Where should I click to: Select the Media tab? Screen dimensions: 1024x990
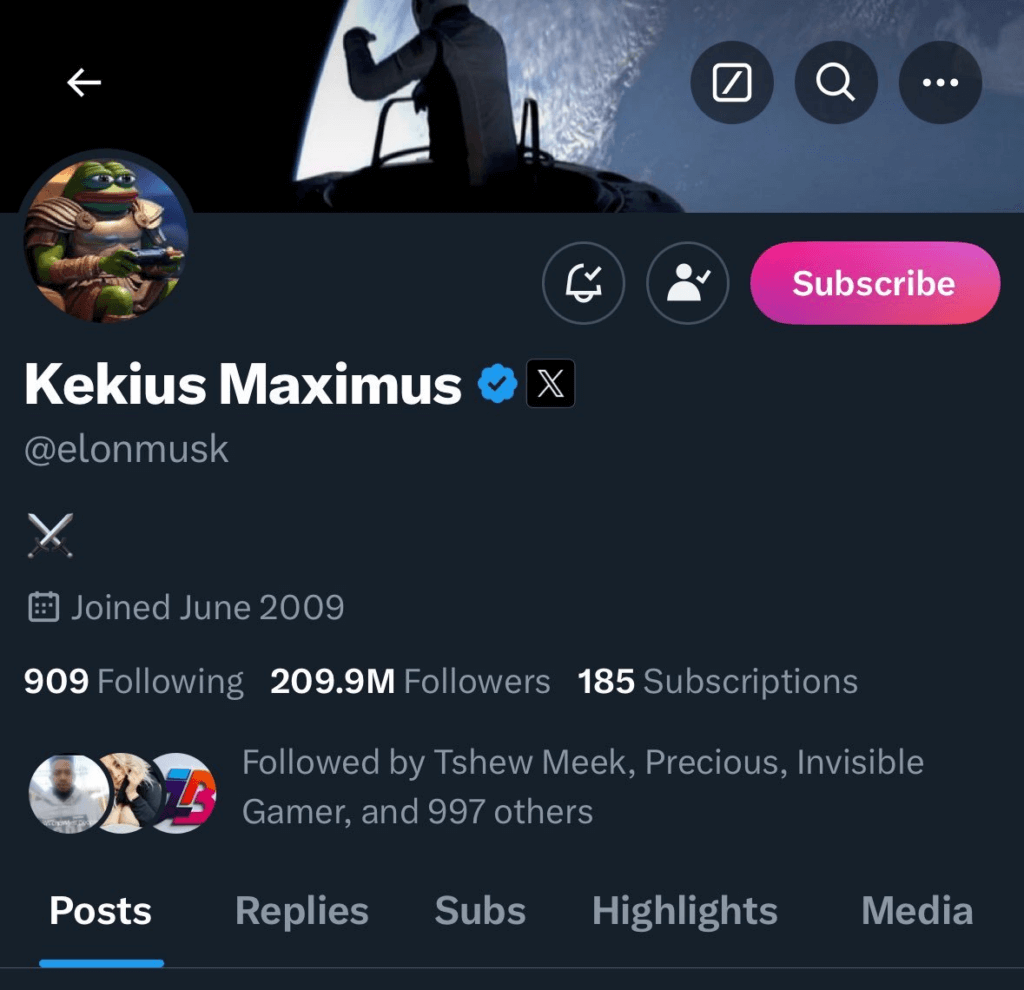click(916, 910)
